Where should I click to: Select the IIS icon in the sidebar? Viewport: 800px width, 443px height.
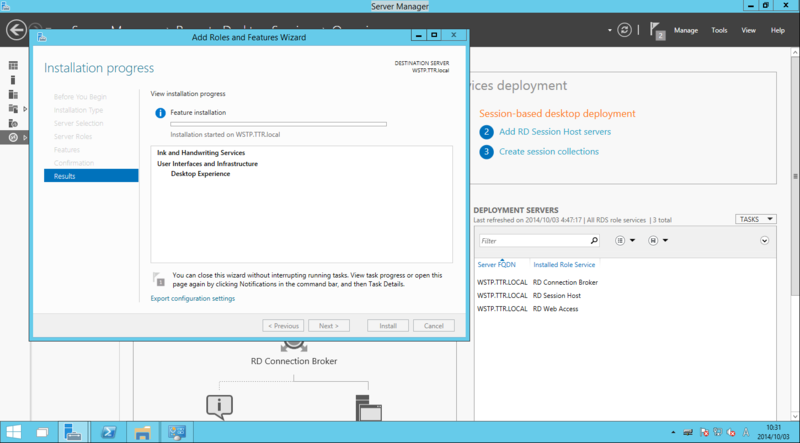(x=13, y=123)
